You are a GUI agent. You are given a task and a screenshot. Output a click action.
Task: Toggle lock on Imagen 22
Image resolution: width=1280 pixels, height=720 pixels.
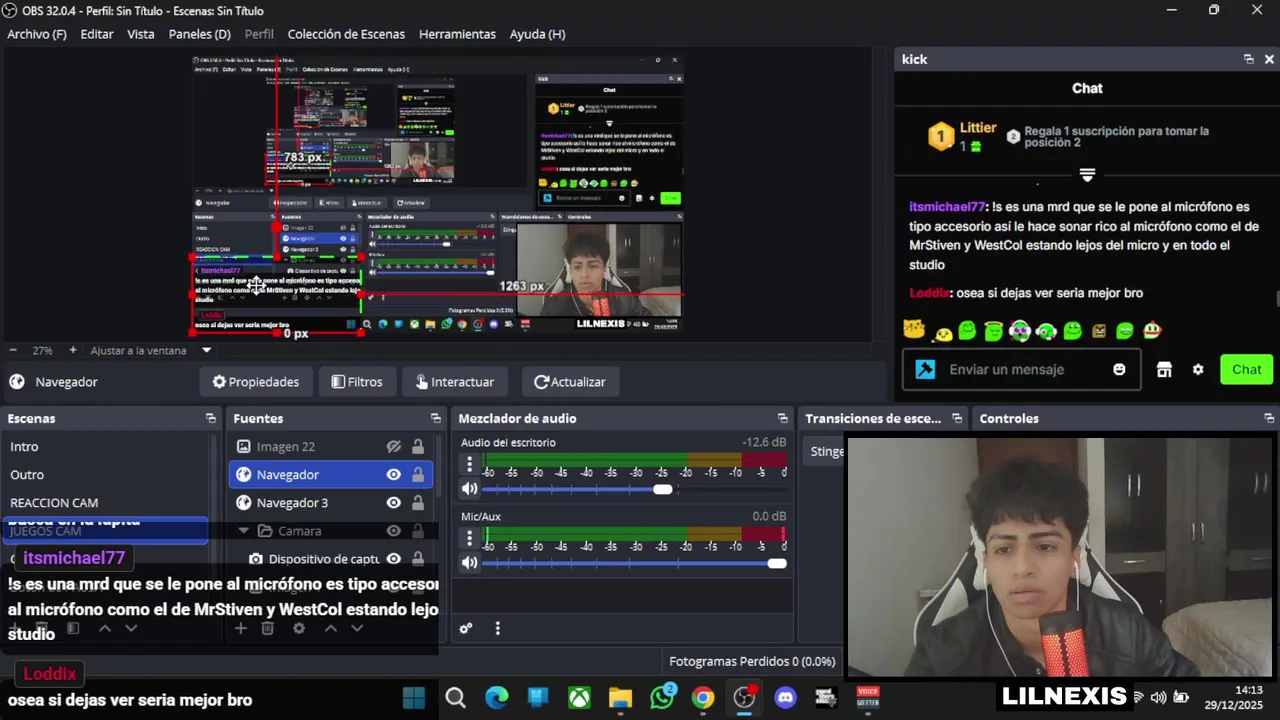[418, 447]
